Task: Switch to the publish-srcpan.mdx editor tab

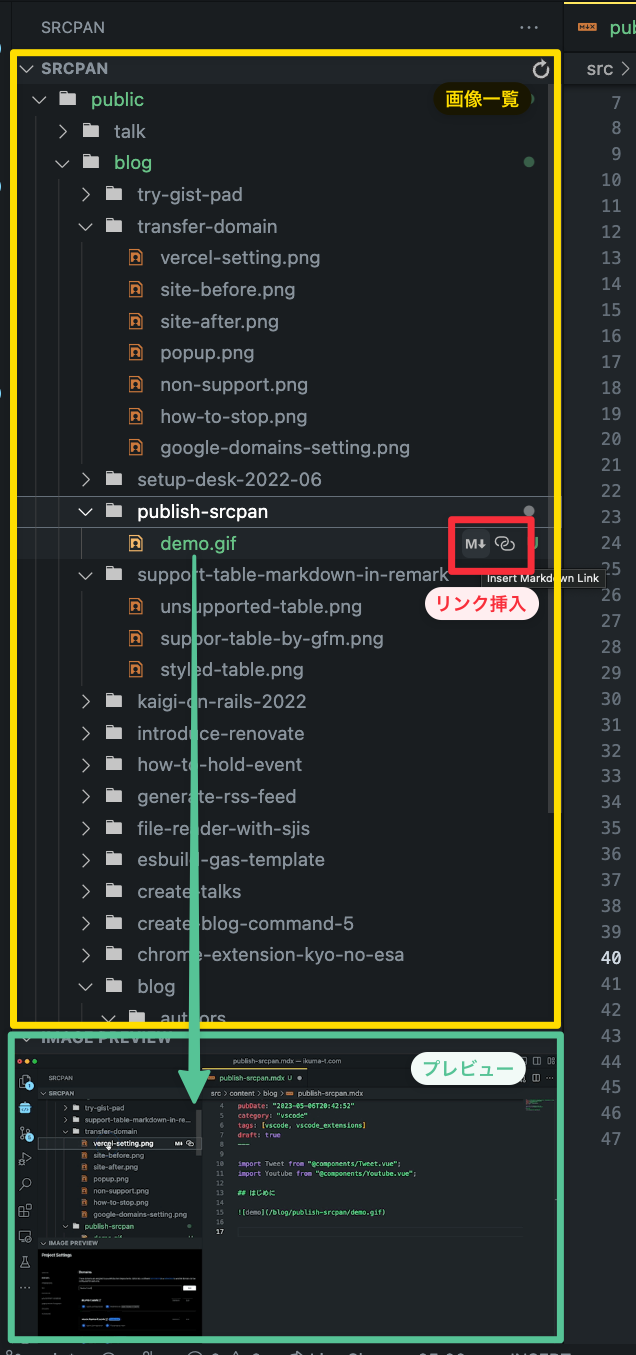Action: 612,27
